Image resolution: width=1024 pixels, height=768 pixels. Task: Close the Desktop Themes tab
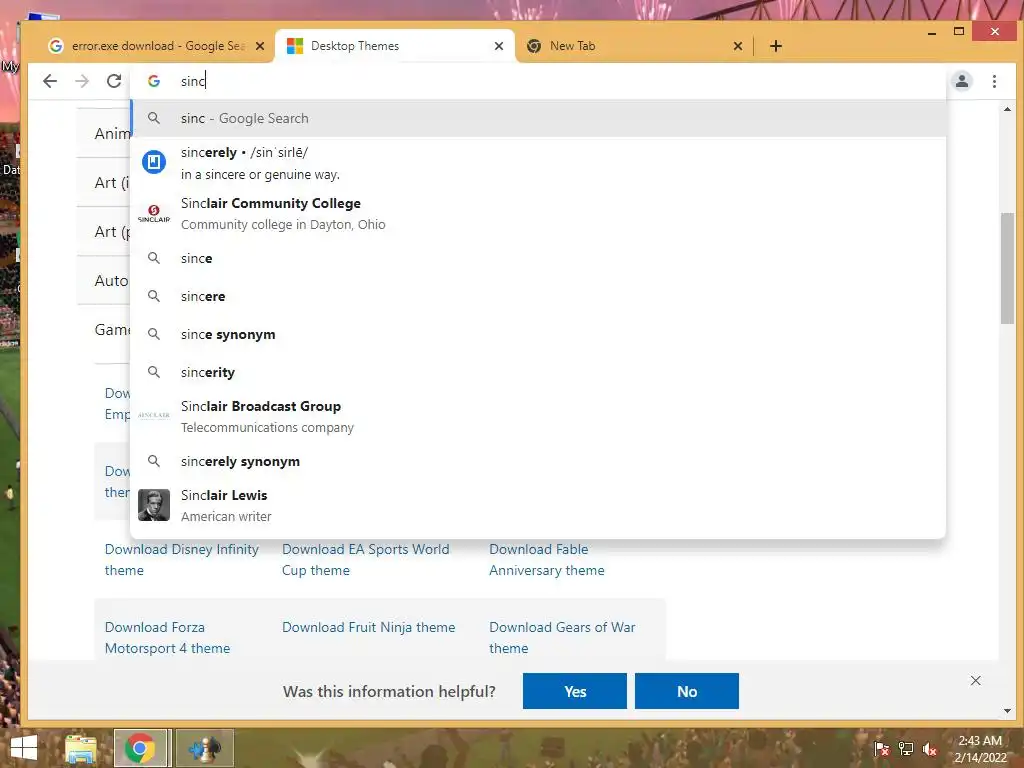click(x=499, y=46)
